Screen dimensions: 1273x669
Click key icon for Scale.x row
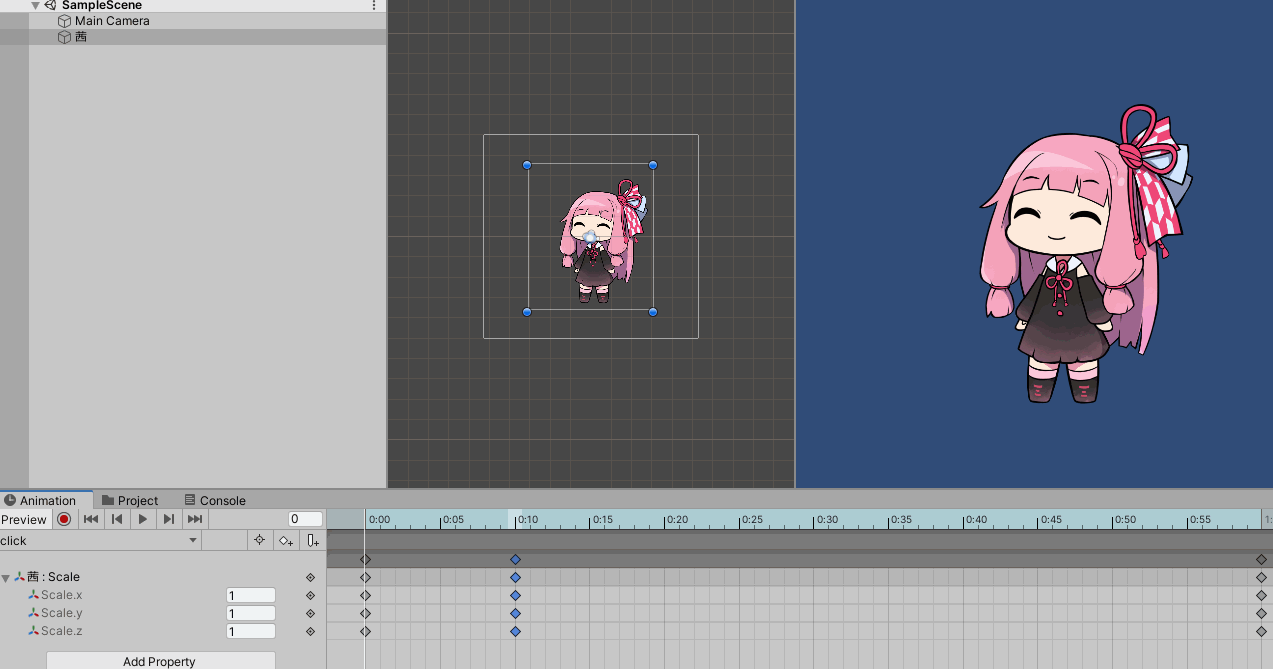pyautogui.click(x=310, y=595)
